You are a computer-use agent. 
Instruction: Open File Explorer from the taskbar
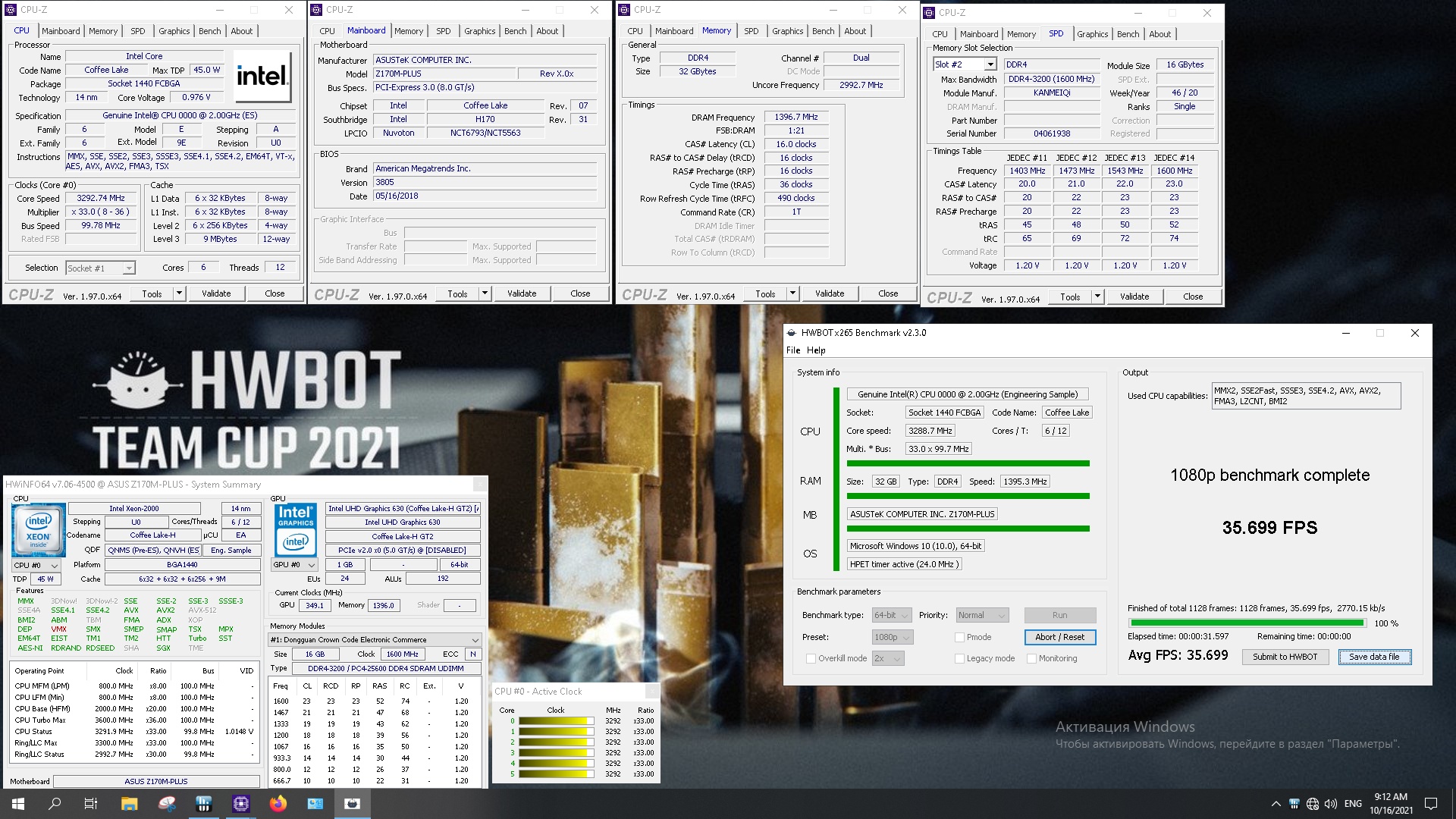point(129,804)
